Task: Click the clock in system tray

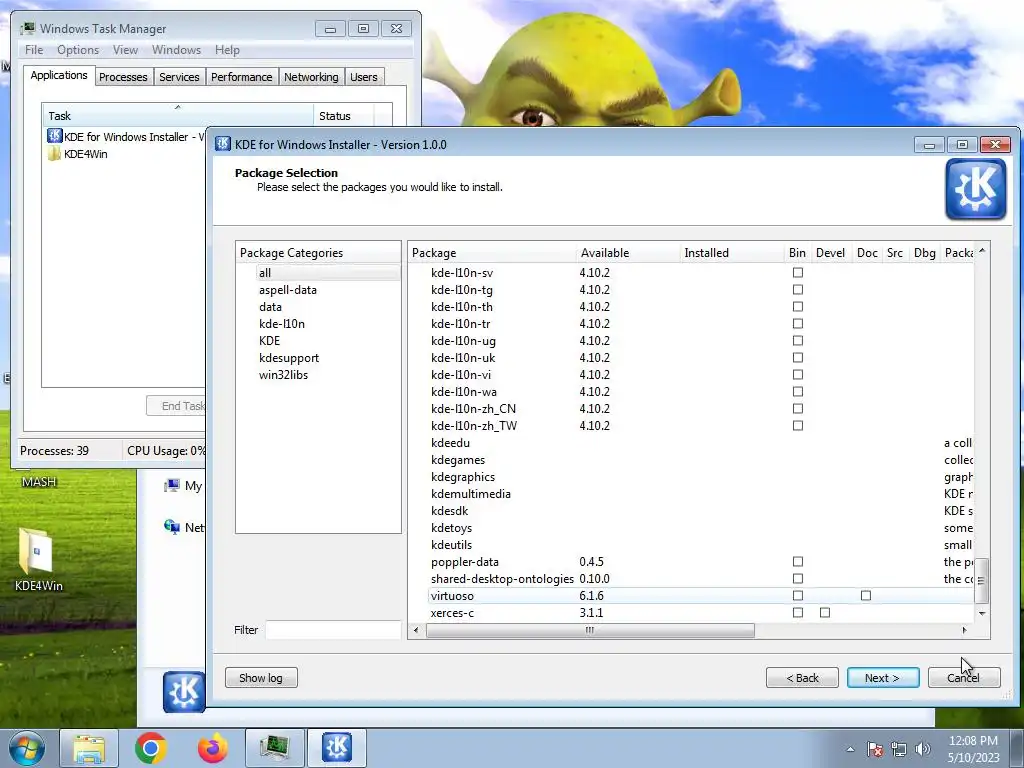Action: click(x=973, y=748)
